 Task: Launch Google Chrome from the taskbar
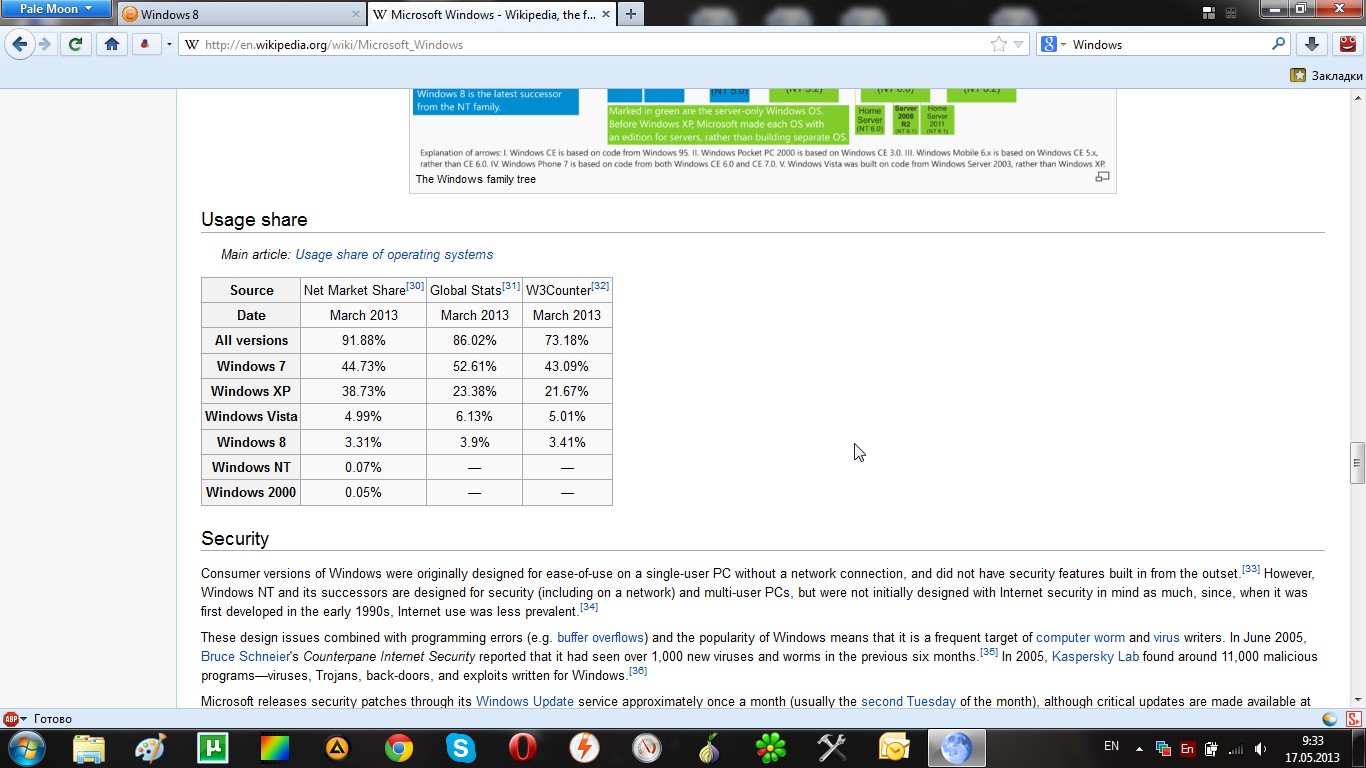(x=399, y=747)
